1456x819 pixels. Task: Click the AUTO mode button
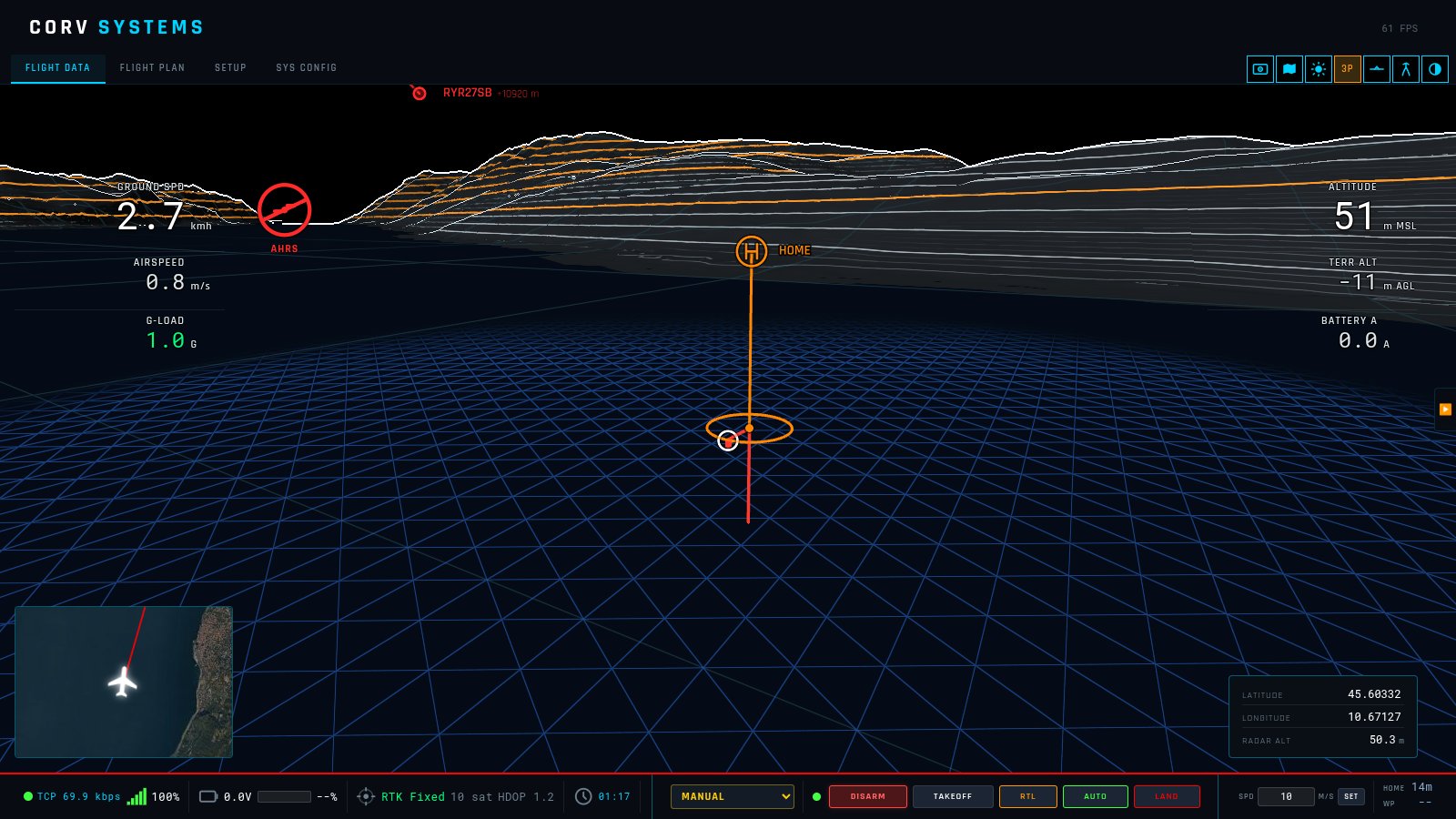[1096, 796]
